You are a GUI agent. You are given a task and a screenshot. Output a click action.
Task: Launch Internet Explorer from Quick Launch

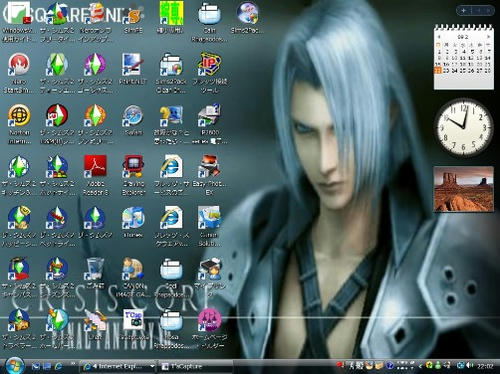click(x=59, y=366)
